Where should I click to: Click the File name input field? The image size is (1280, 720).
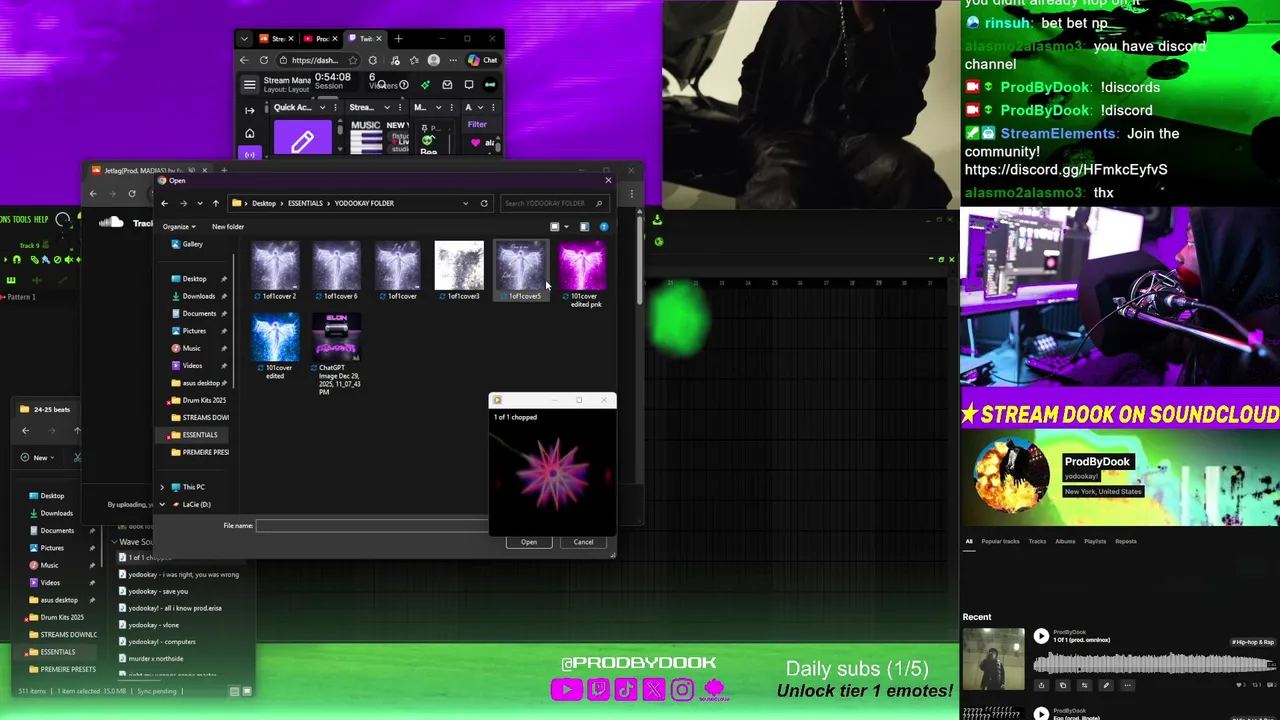pos(372,526)
